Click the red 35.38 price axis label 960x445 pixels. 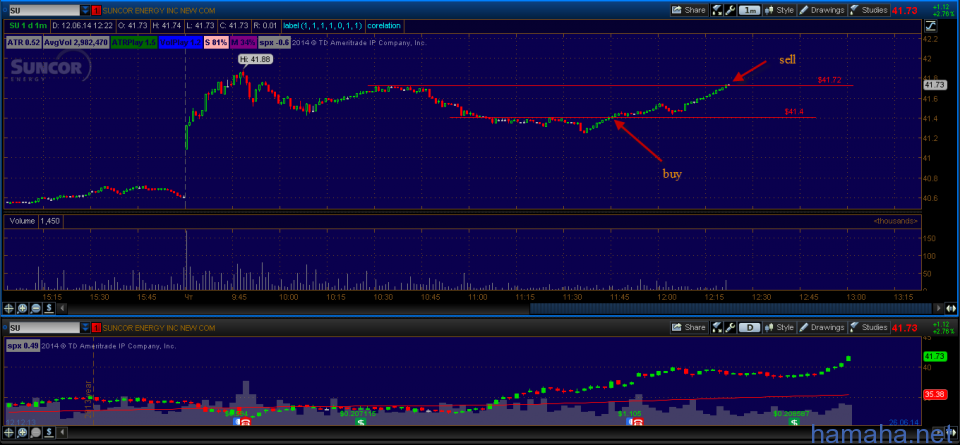[x=934, y=394]
